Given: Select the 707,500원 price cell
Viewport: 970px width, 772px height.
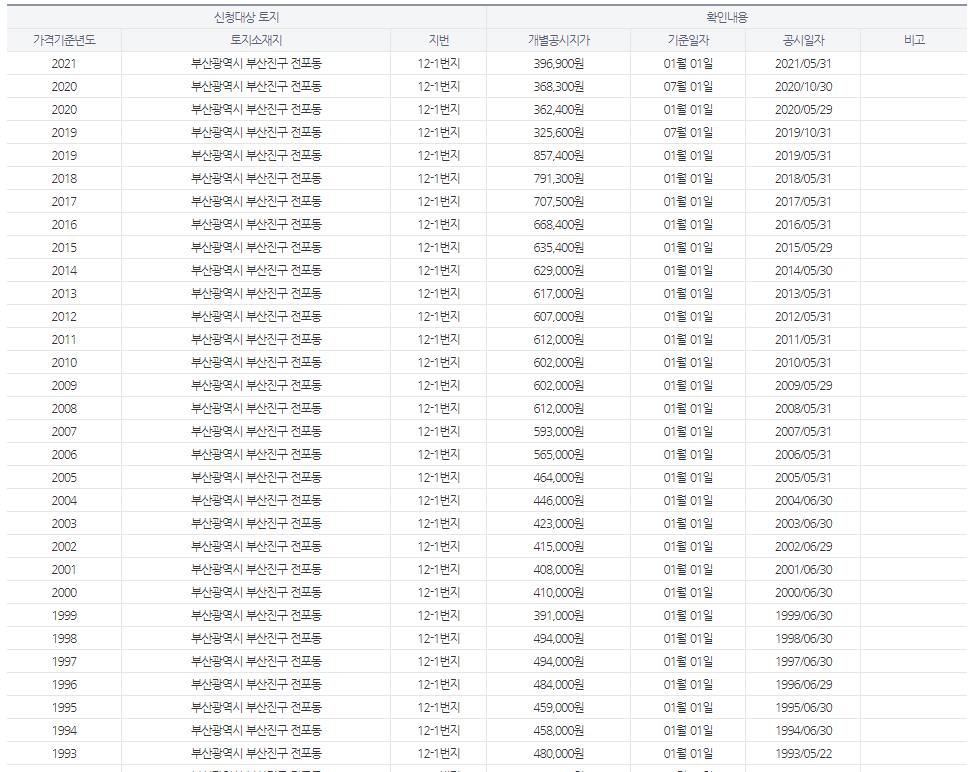Looking at the screenshot, I should 559,202.
